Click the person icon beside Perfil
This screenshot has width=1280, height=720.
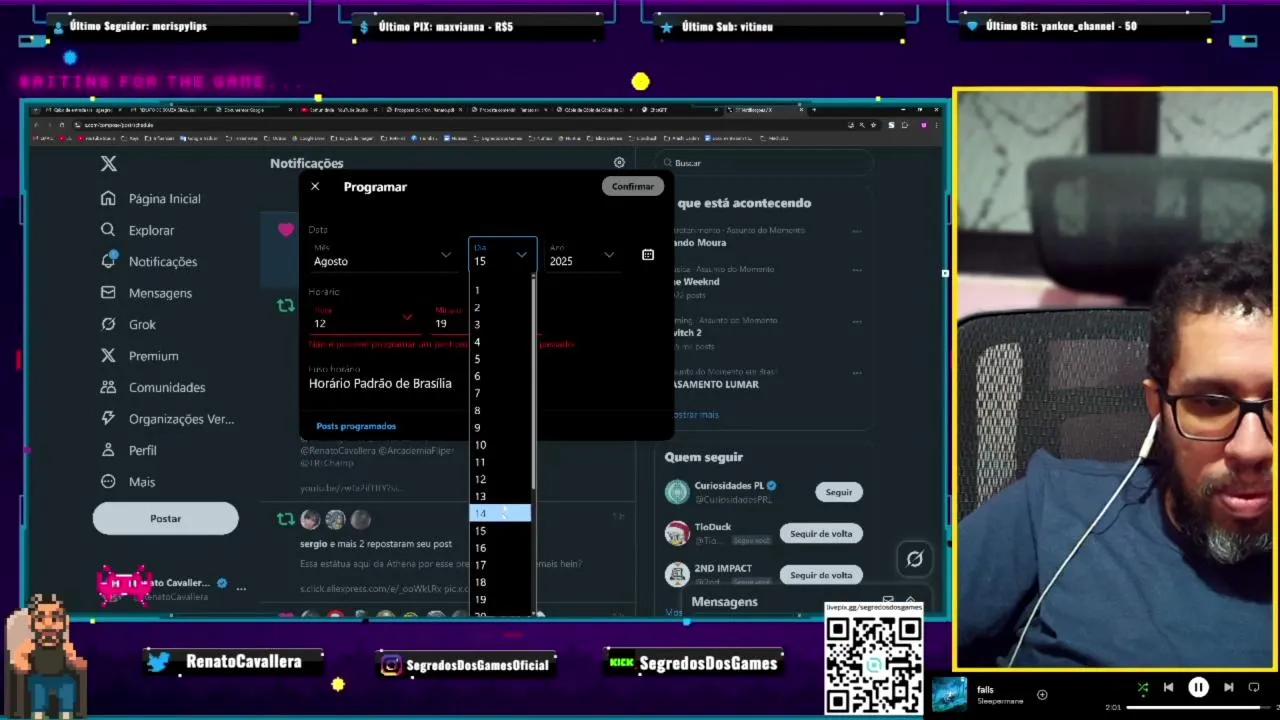click(x=108, y=450)
